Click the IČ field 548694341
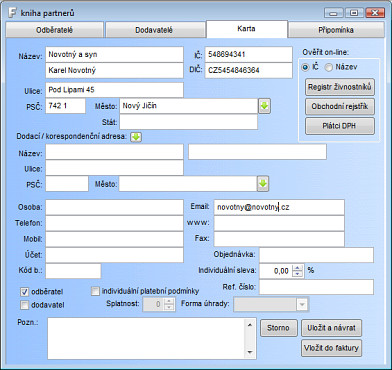This screenshot has width=392, height=370. tap(249, 55)
